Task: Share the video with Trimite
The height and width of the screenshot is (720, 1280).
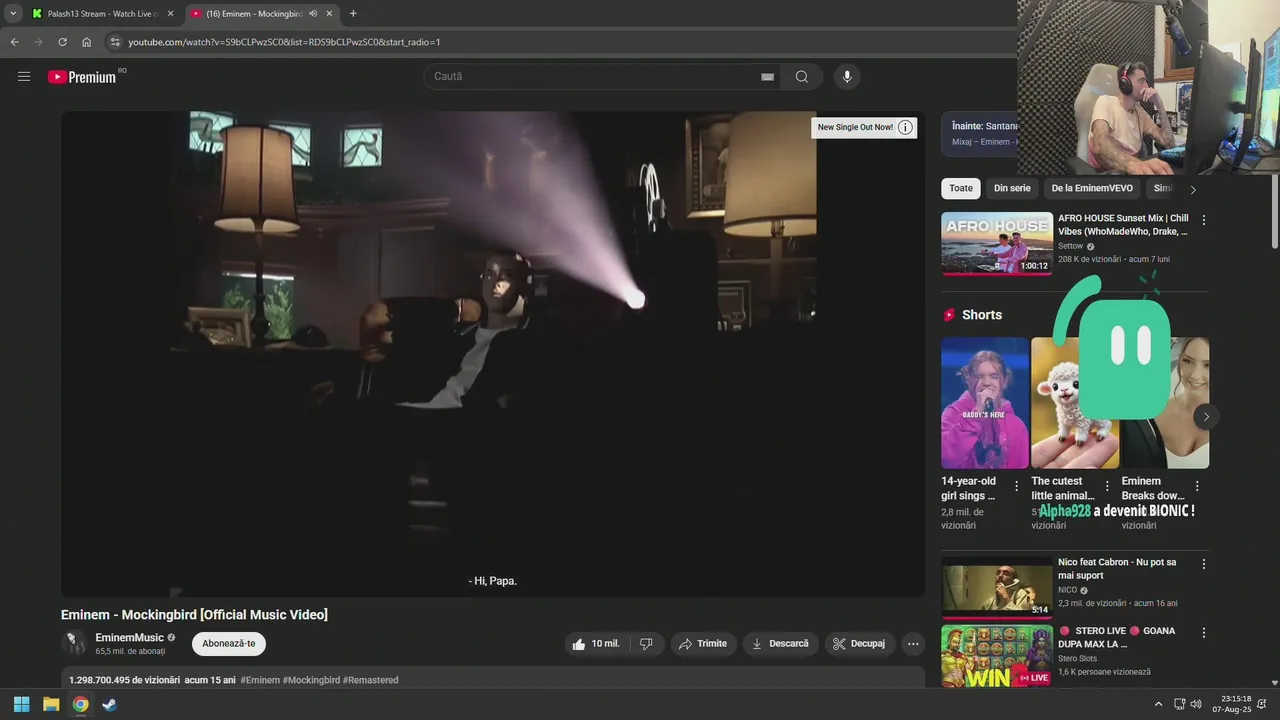Action: coord(703,644)
